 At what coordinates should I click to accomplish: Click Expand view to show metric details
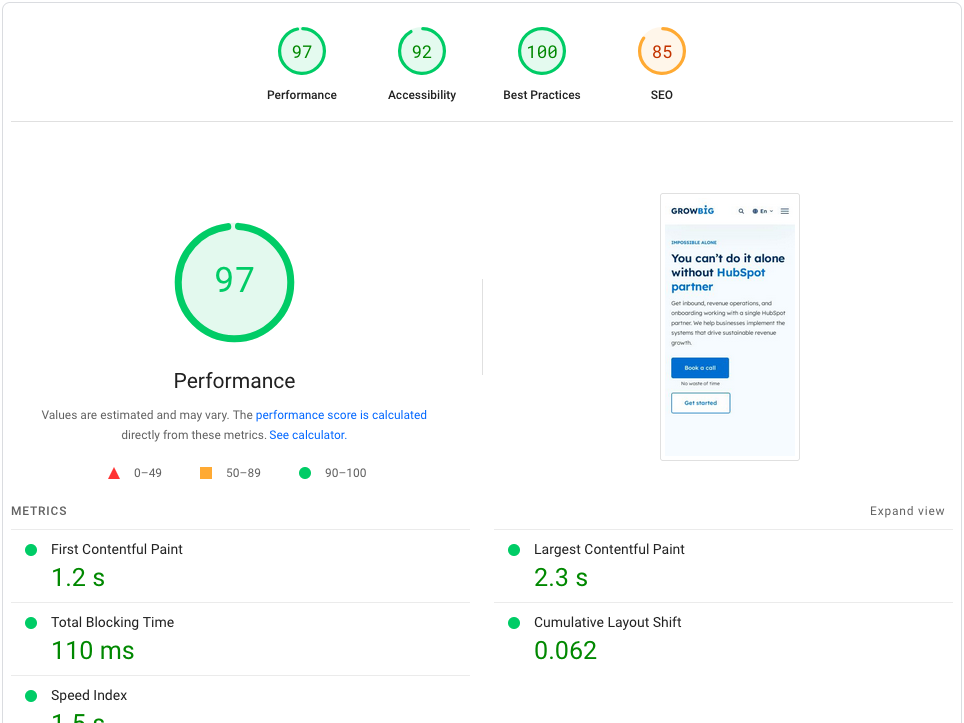(x=907, y=510)
